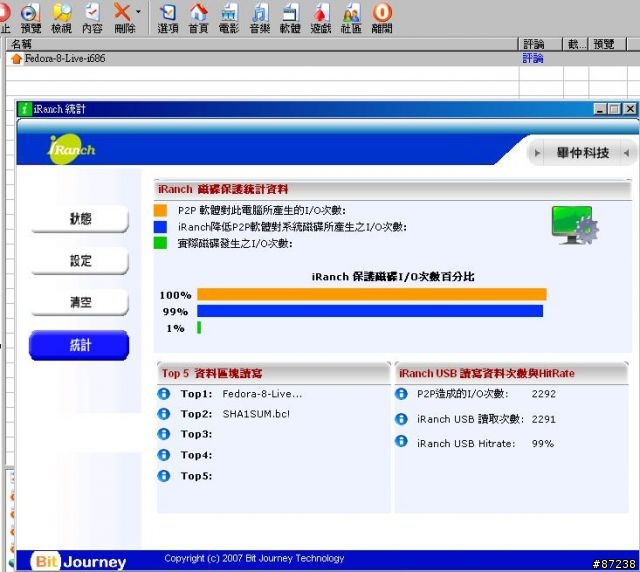This screenshot has height=572, width=640.
Task: Click the green 1% bar
Action: pos(199,327)
